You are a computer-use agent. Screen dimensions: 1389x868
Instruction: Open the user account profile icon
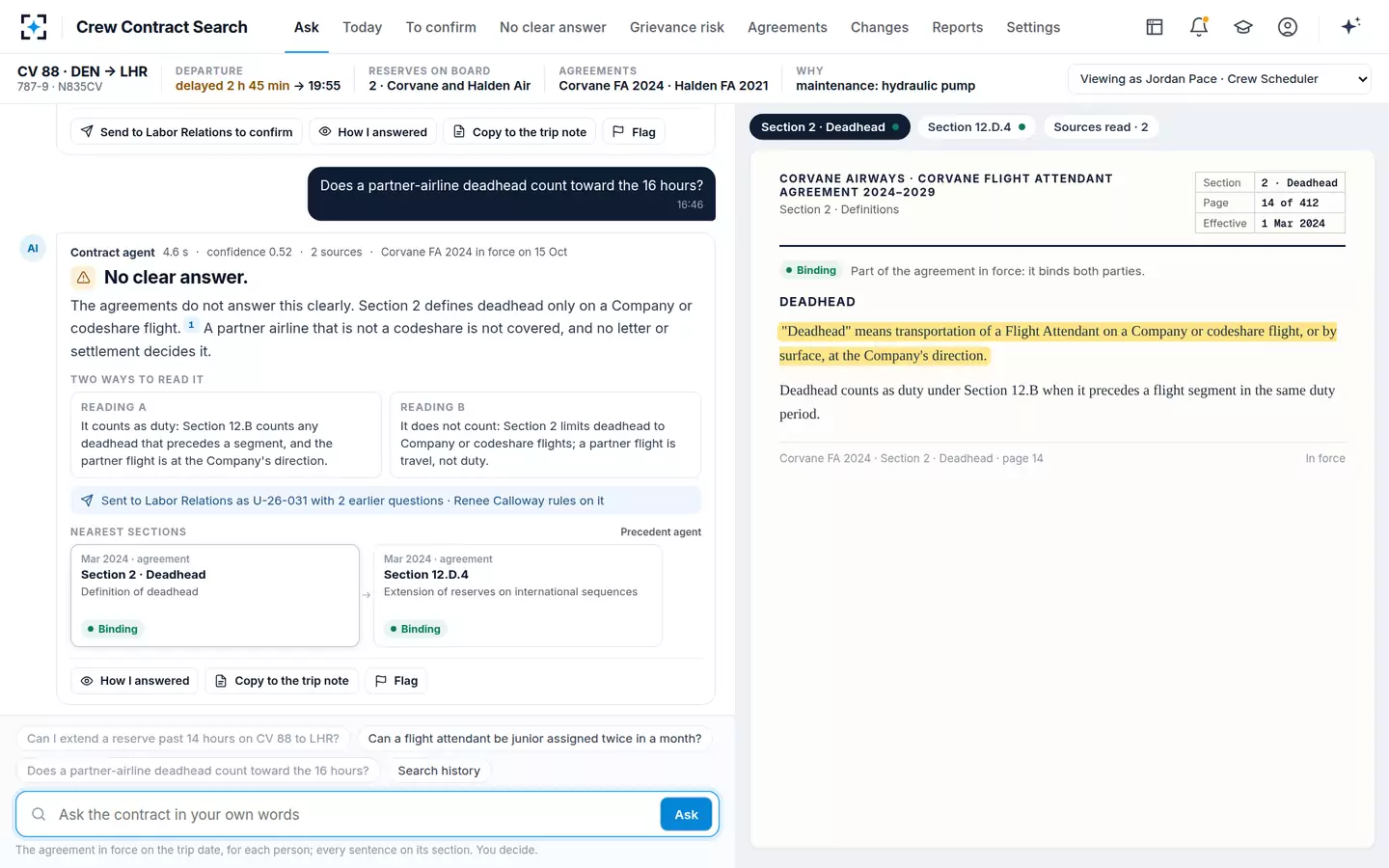(x=1288, y=27)
